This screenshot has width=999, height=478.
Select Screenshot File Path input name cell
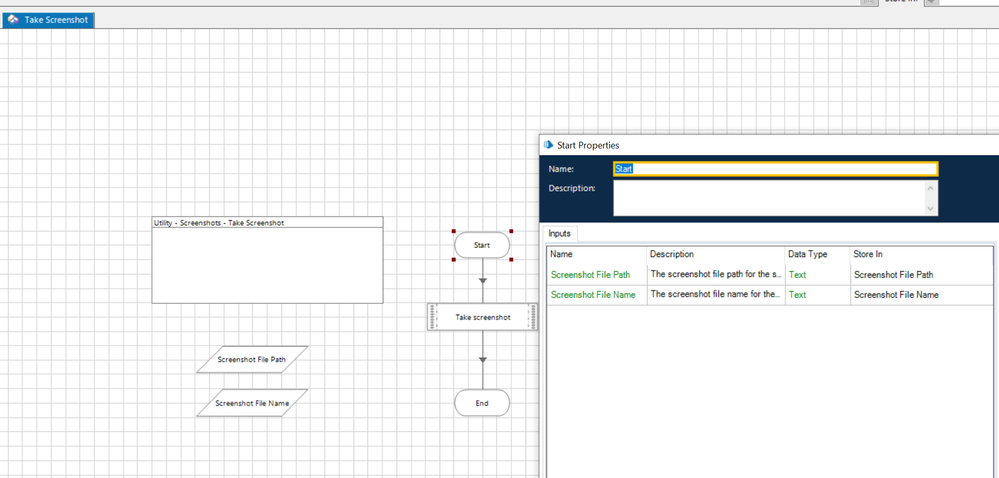pyautogui.click(x=590, y=274)
